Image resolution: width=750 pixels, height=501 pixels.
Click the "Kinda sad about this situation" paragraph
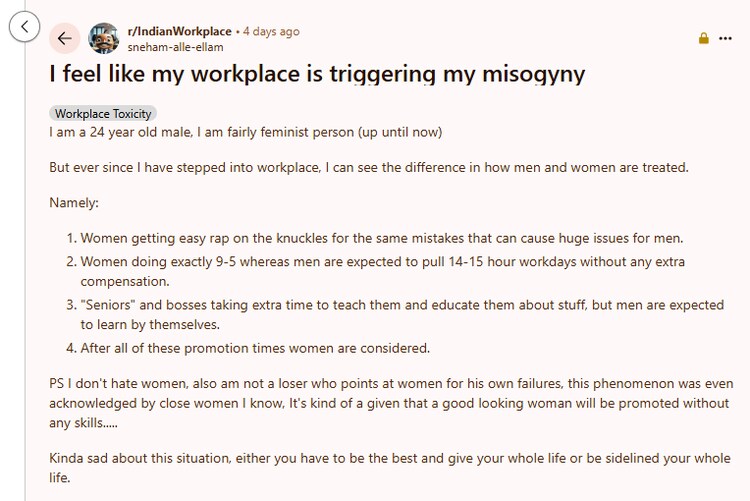(391, 468)
